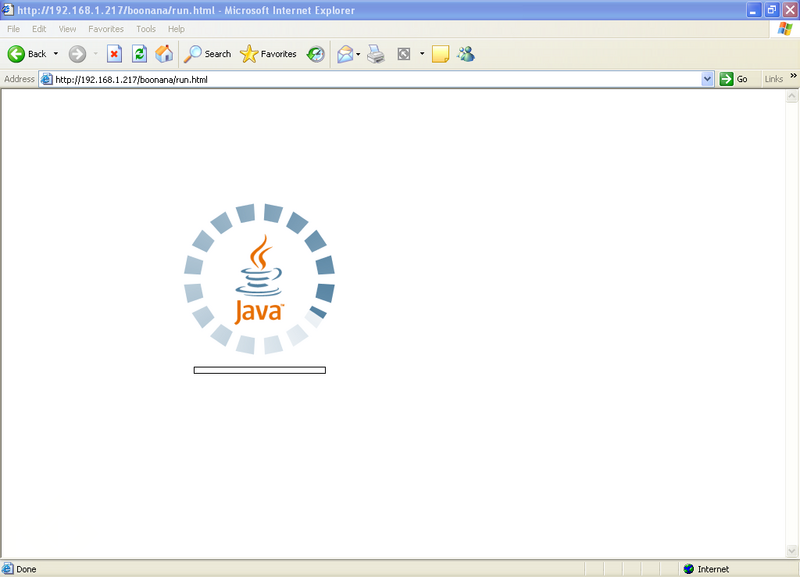
Task: Click the Windows flag logo throbber
Action: (785, 29)
